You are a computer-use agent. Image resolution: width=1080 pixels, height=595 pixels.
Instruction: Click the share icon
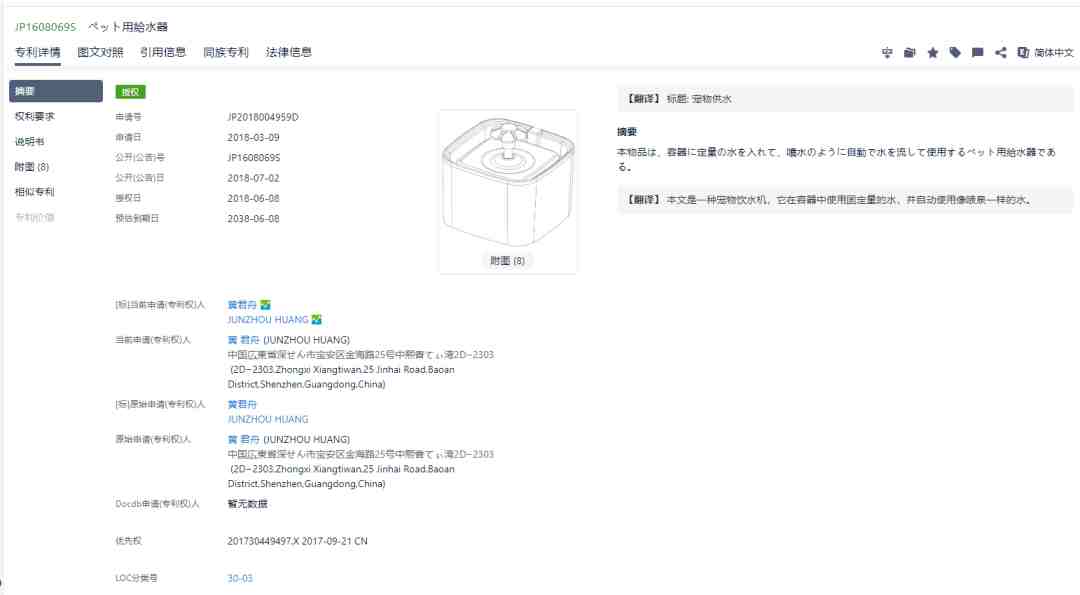(1001, 52)
